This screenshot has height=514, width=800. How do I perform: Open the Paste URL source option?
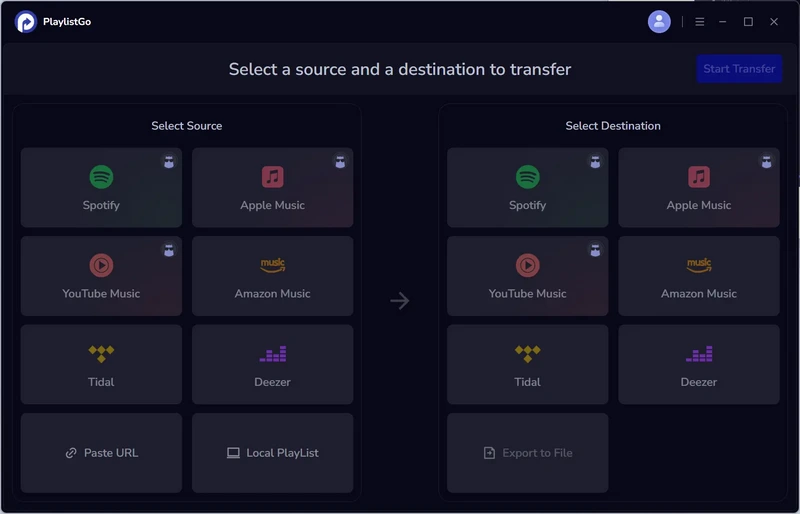click(x=101, y=453)
